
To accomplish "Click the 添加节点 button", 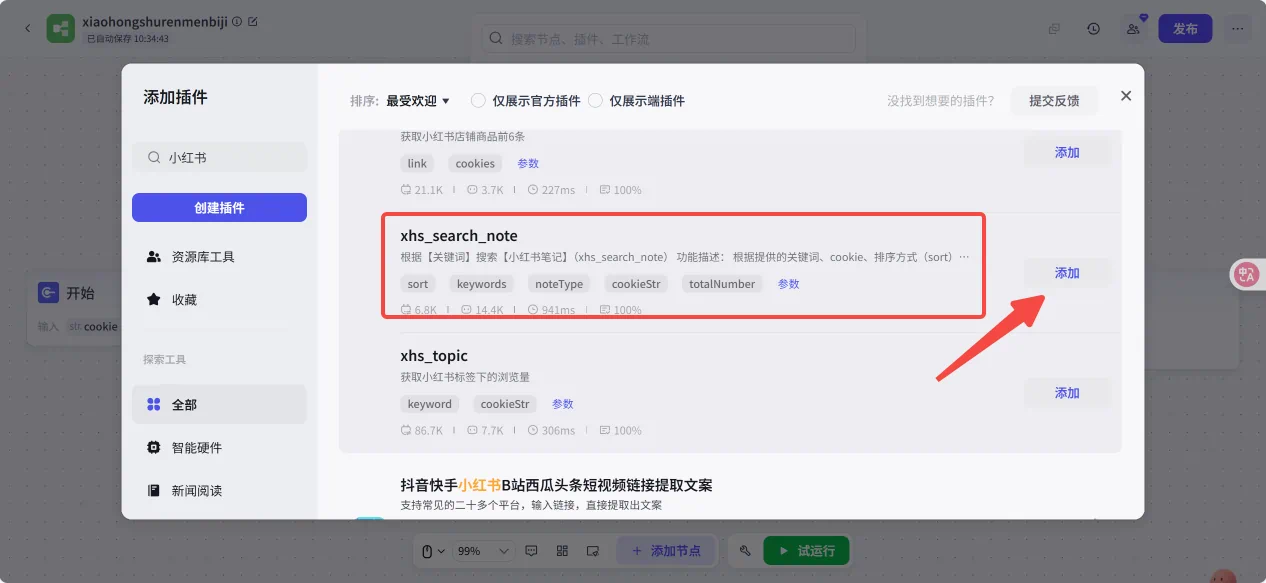I will (x=665, y=551).
